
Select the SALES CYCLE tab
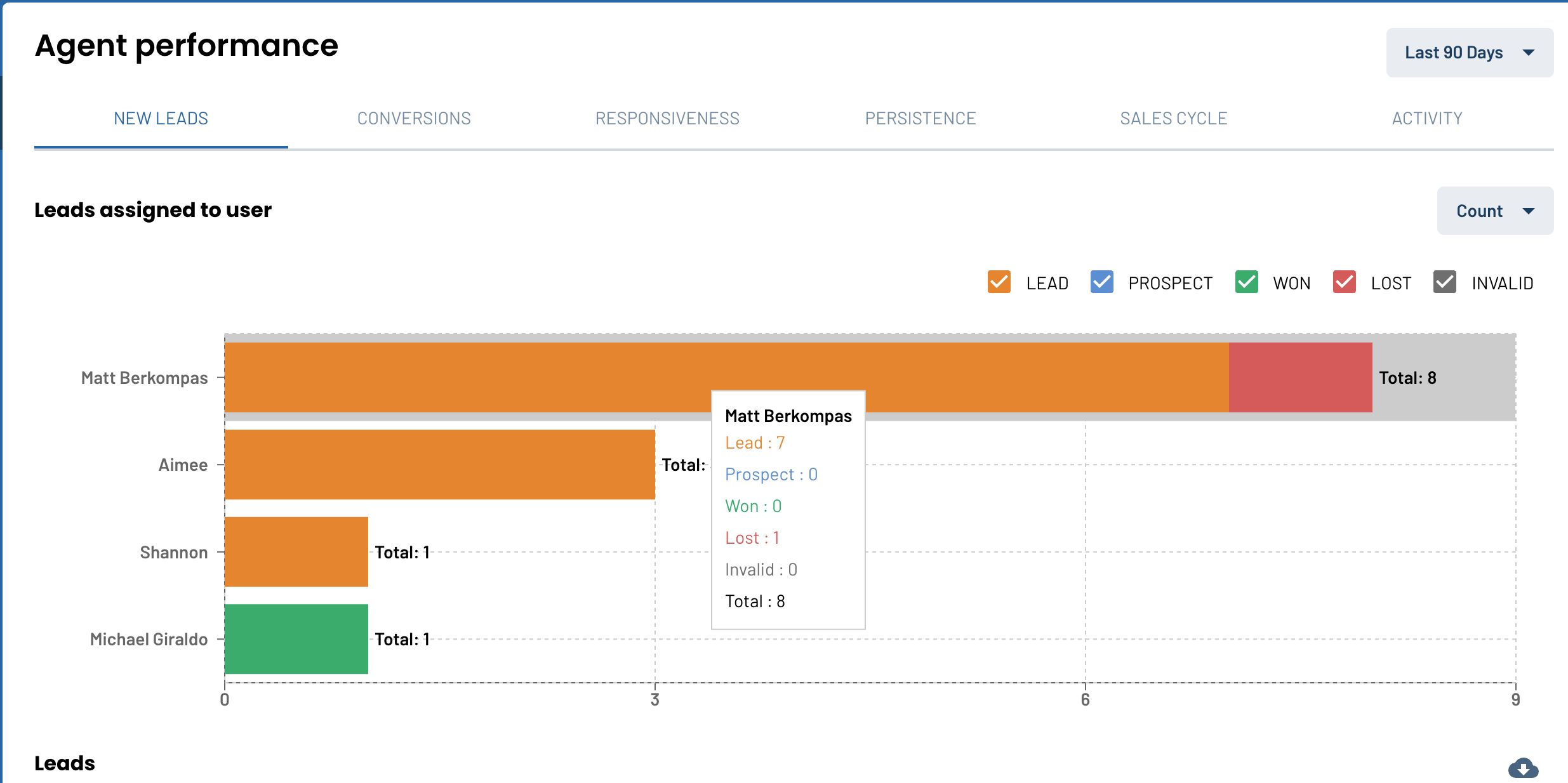click(x=1174, y=119)
